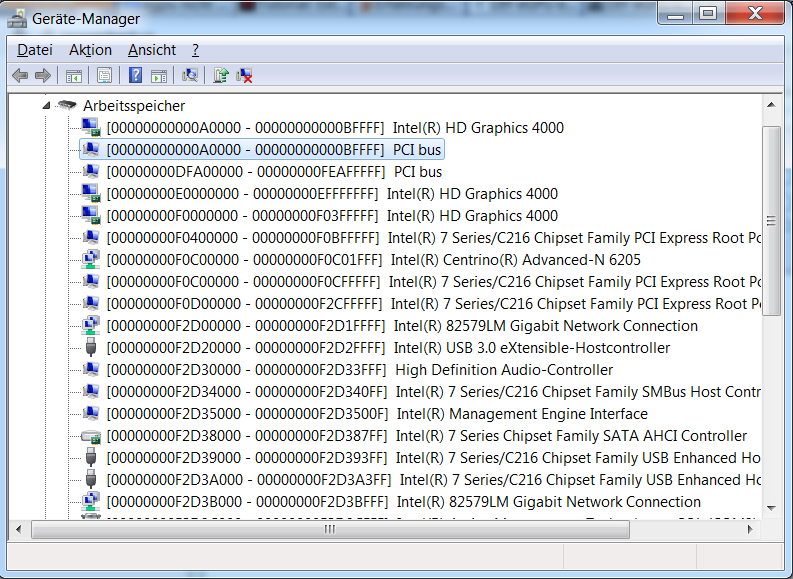Select the F0000000 - F03FFFFF HD Graphics 4000 entry
The width and height of the screenshot is (793, 579).
click(332, 216)
